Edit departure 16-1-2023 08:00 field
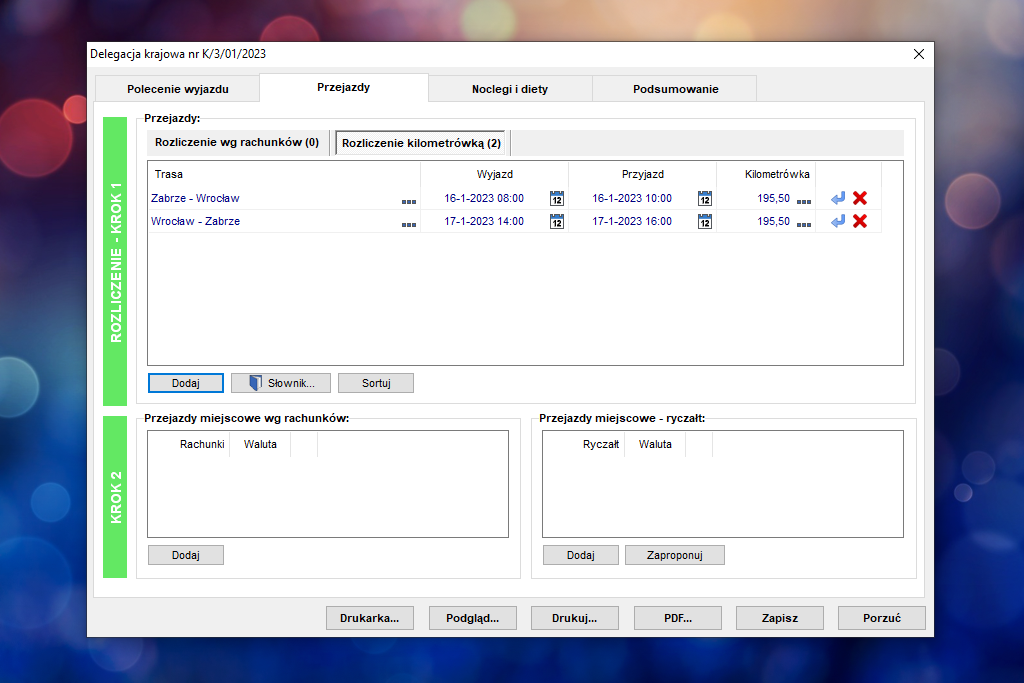The image size is (1024, 683). coord(484,198)
